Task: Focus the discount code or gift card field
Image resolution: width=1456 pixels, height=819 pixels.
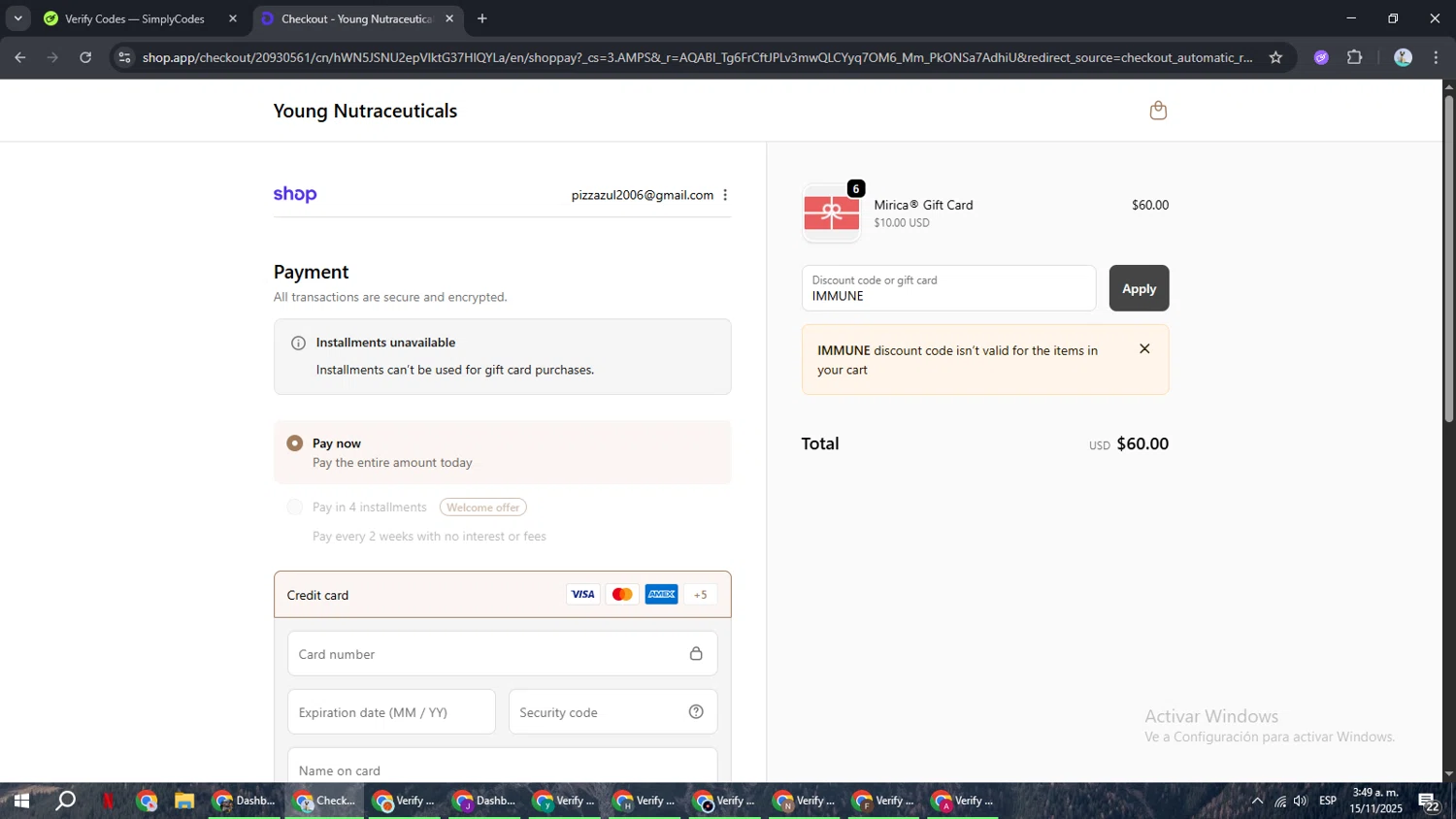Action: pos(948,288)
